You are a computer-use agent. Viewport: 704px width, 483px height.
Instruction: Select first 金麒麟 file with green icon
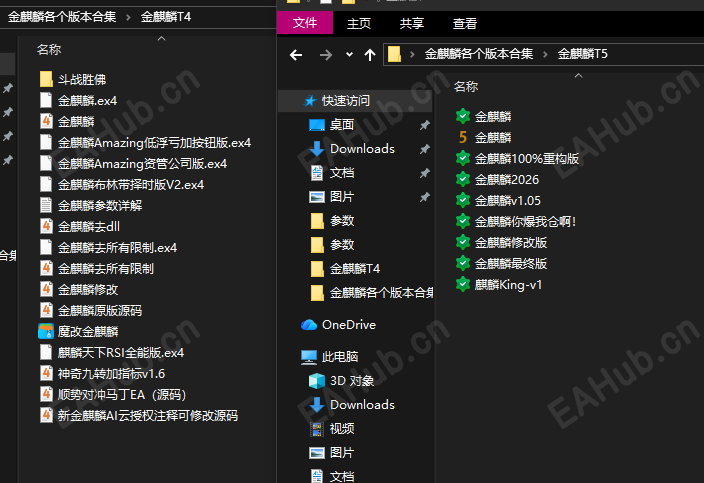483,117
